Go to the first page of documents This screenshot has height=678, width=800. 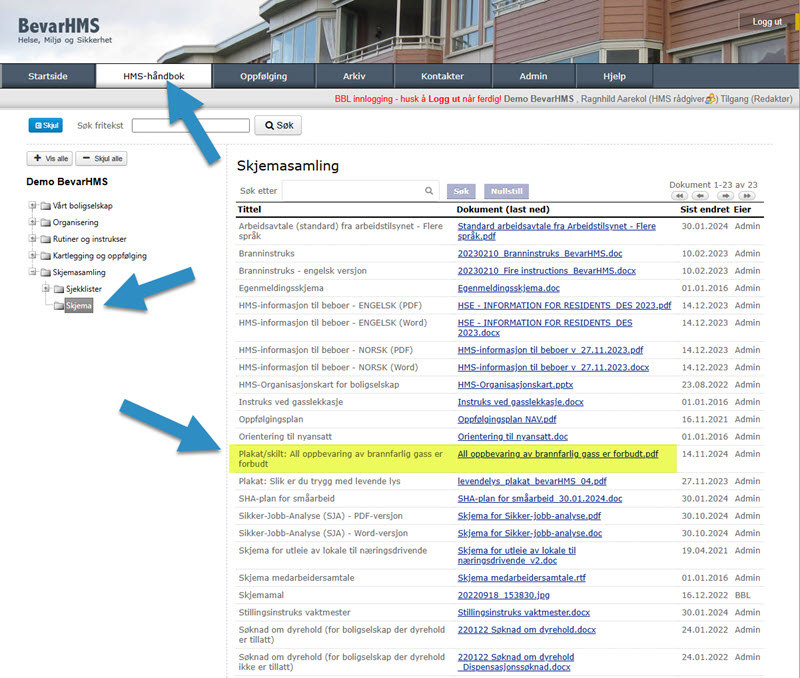(679, 196)
